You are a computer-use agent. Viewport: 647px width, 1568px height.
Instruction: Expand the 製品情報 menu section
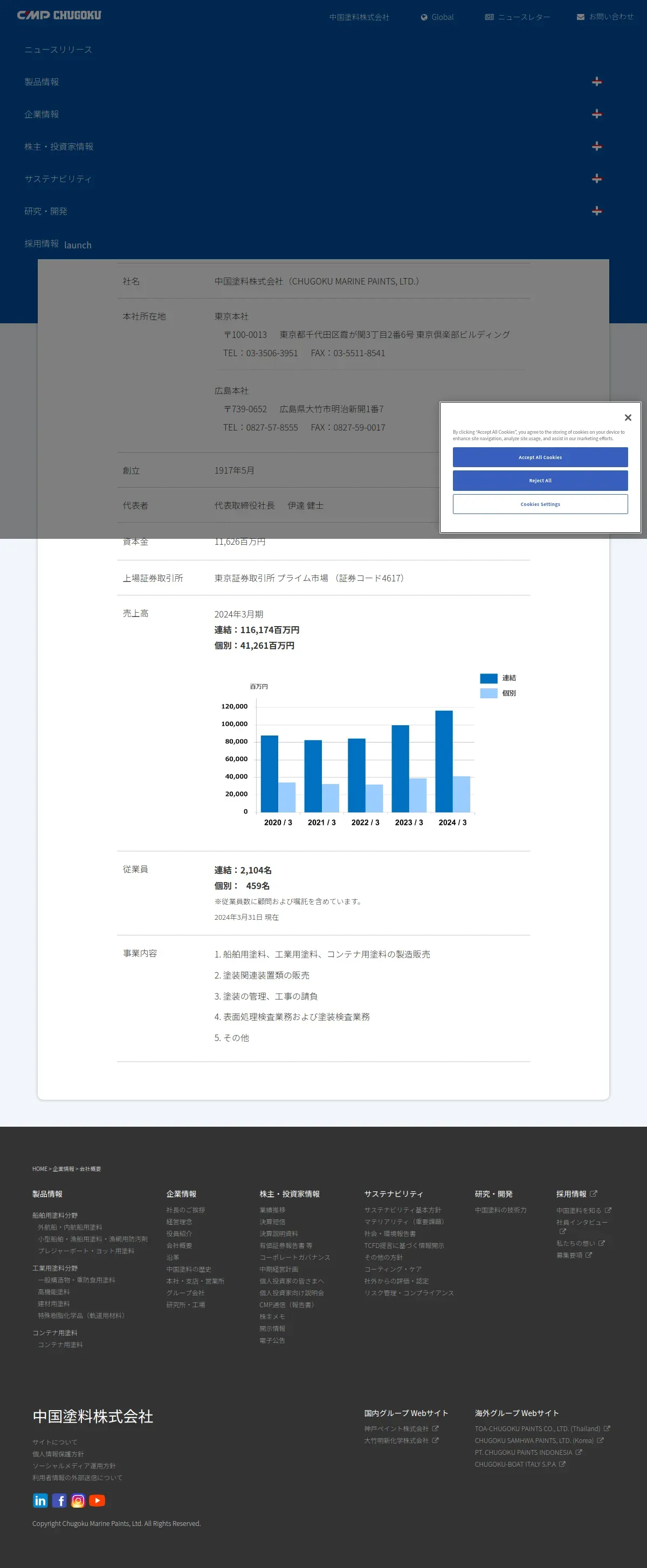tap(596, 81)
